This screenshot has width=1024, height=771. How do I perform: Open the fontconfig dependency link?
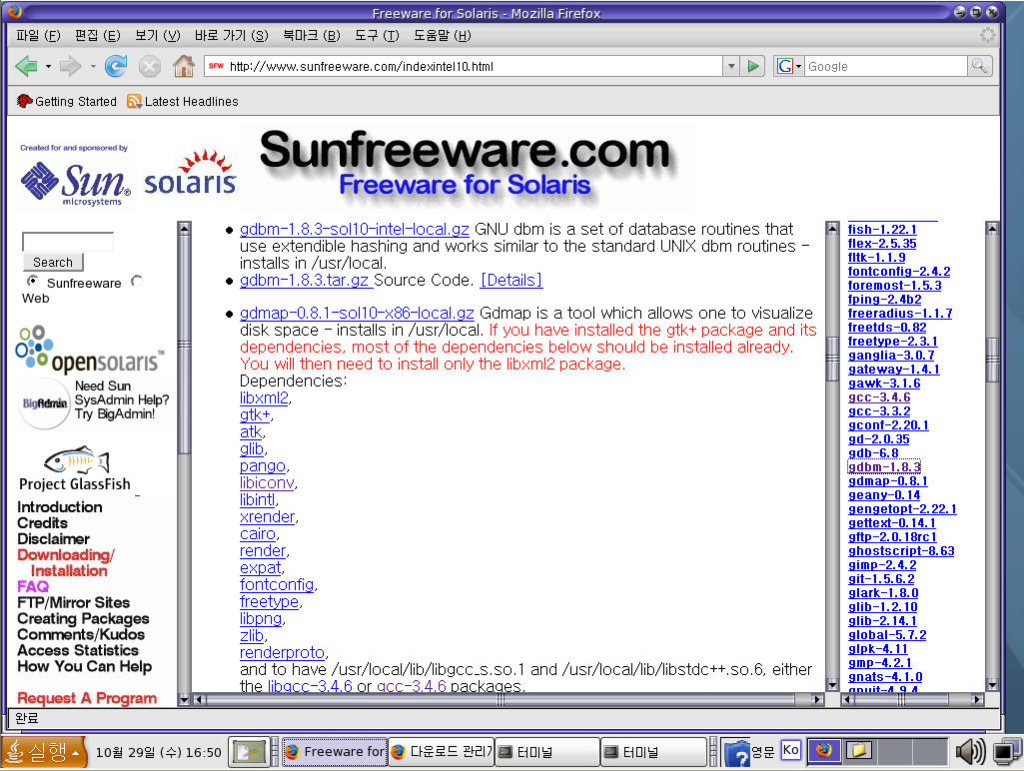click(277, 584)
